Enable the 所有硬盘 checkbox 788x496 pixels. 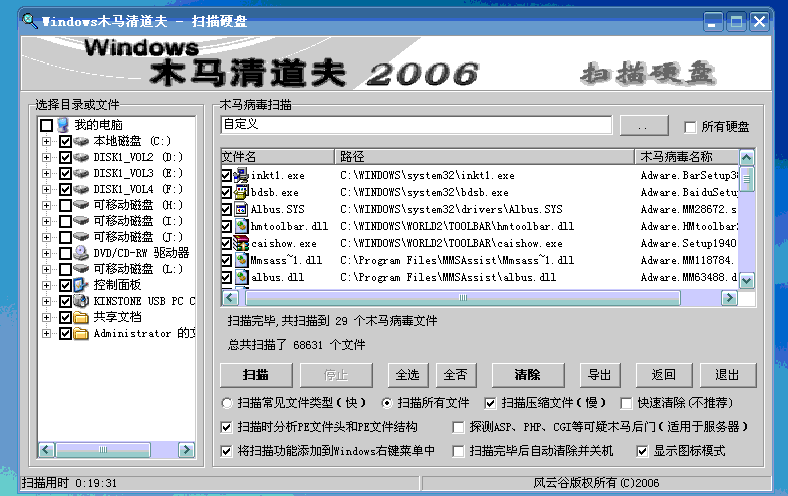[x=690, y=127]
